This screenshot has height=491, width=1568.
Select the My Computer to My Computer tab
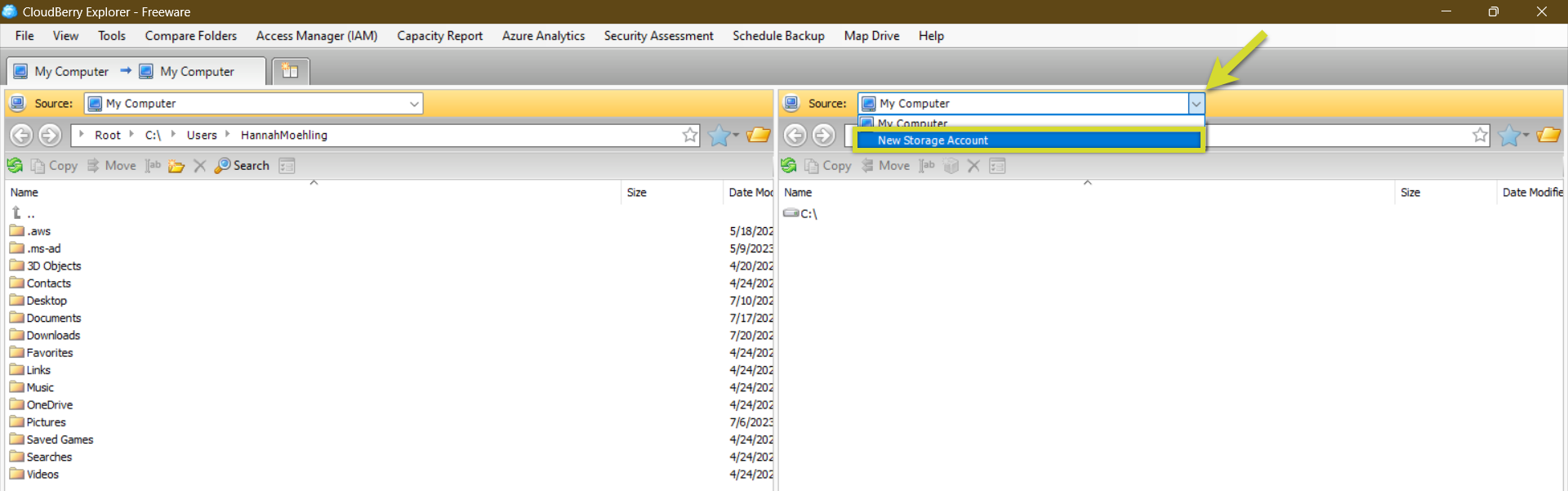point(136,71)
